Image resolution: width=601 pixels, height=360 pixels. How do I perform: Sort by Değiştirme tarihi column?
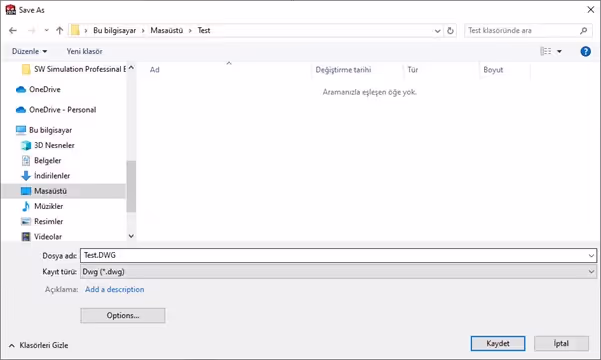pyautogui.click(x=343, y=70)
